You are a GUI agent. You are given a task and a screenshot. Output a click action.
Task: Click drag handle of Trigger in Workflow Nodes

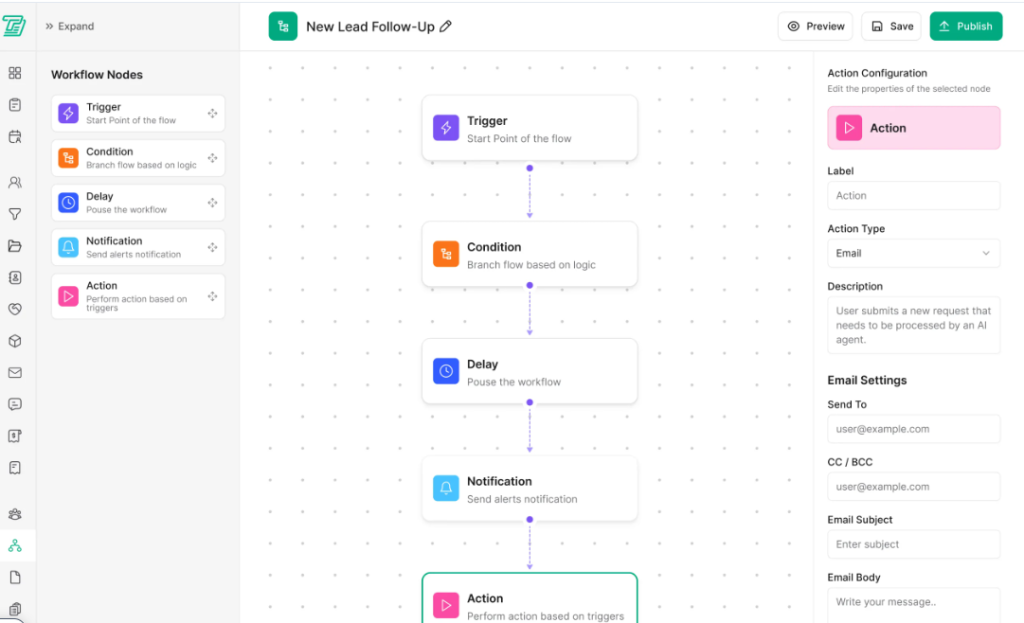tap(212, 114)
